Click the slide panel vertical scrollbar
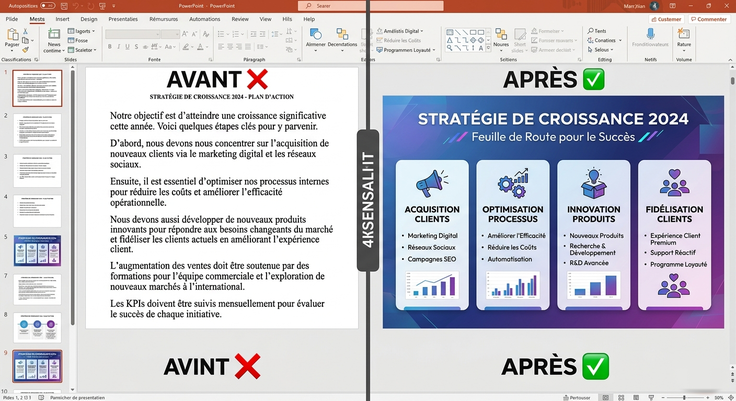Screen dimensions: 736x401 72,197
